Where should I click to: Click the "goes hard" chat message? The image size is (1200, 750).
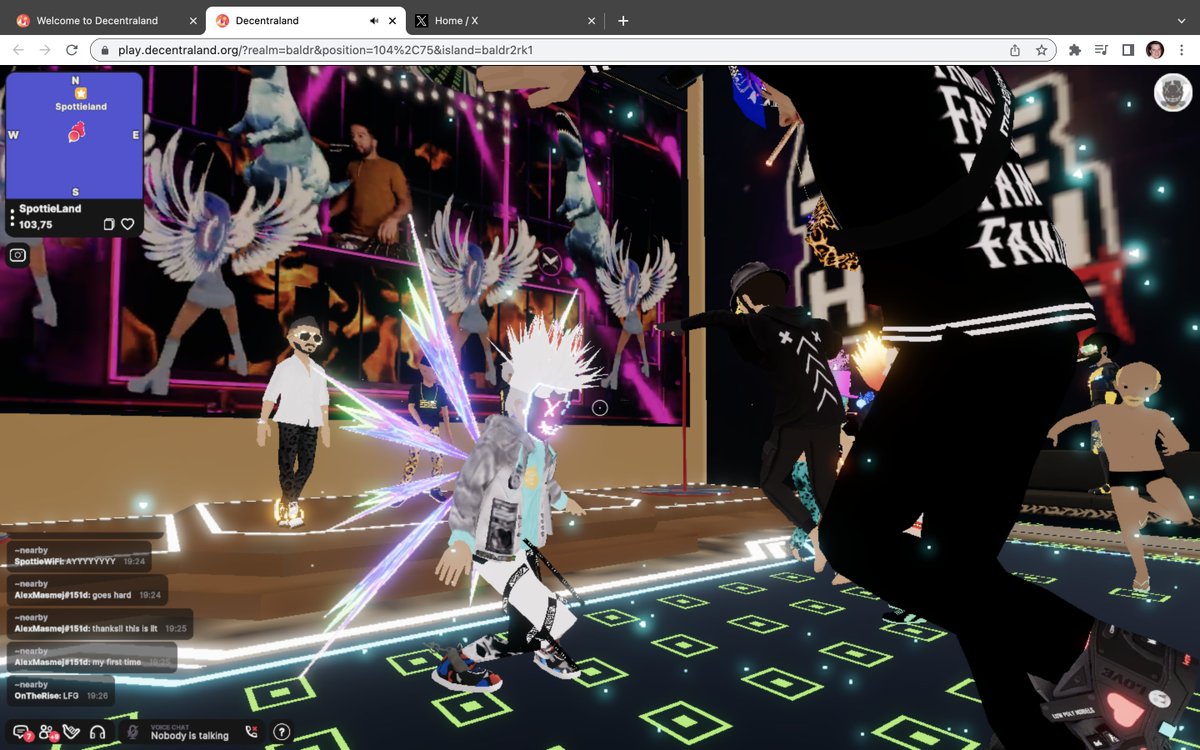coord(87,590)
